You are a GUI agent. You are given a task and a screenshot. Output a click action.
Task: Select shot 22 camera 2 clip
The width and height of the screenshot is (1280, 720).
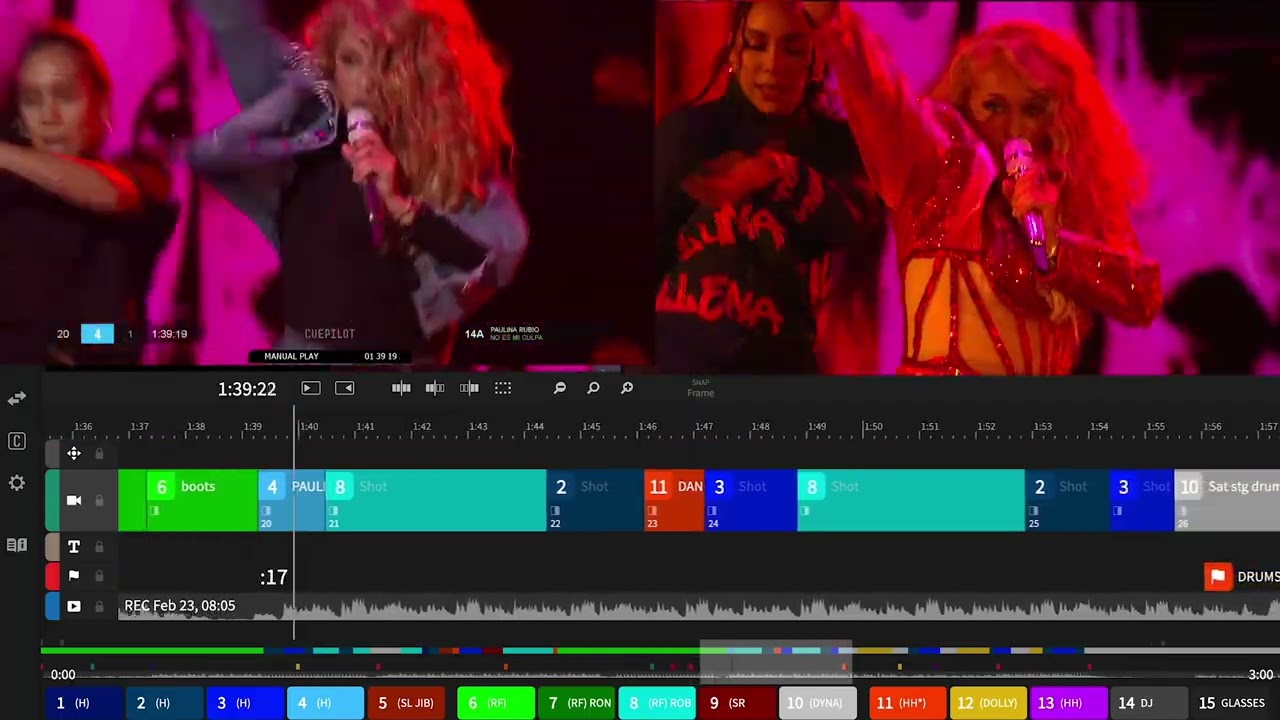(x=595, y=500)
